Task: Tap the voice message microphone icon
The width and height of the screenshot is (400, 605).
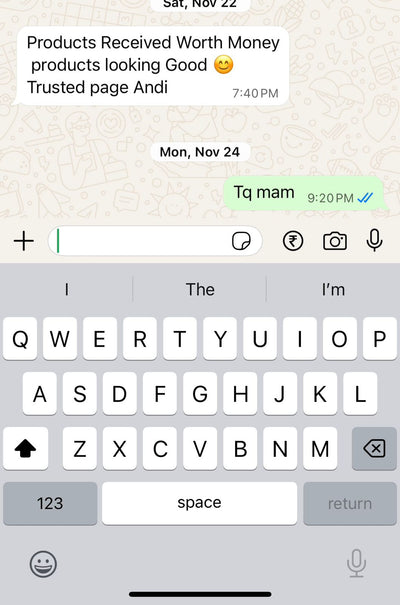Action: click(x=374, y=240)
